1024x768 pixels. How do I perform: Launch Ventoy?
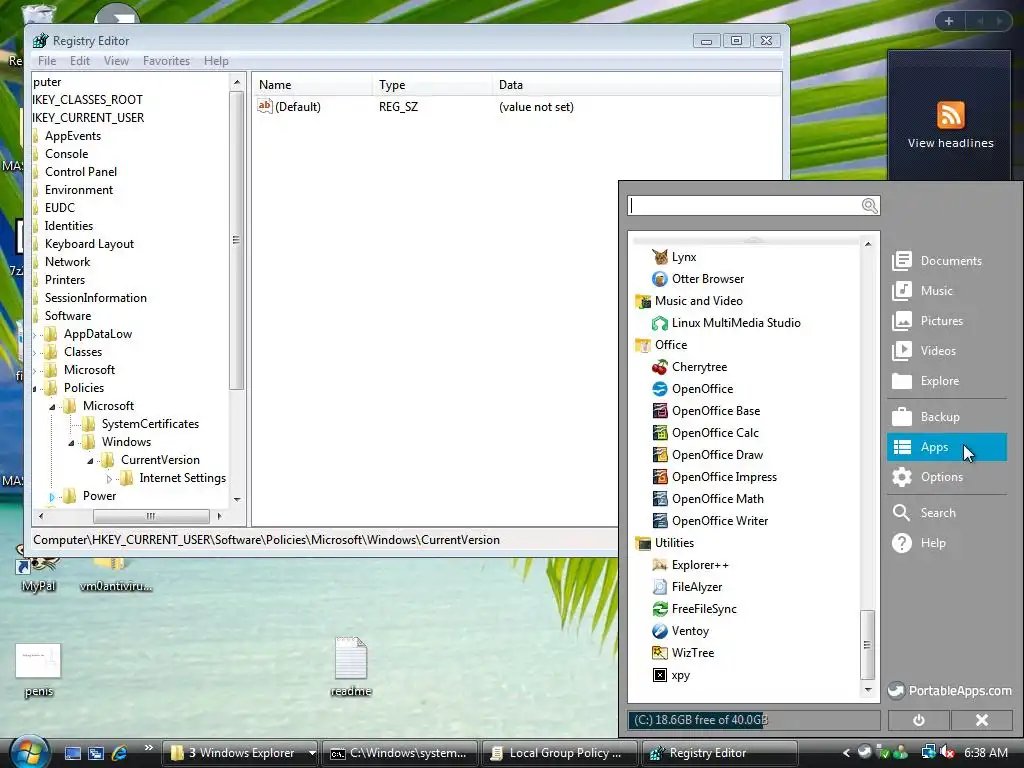pyautogui.click(x=680, y=631)
